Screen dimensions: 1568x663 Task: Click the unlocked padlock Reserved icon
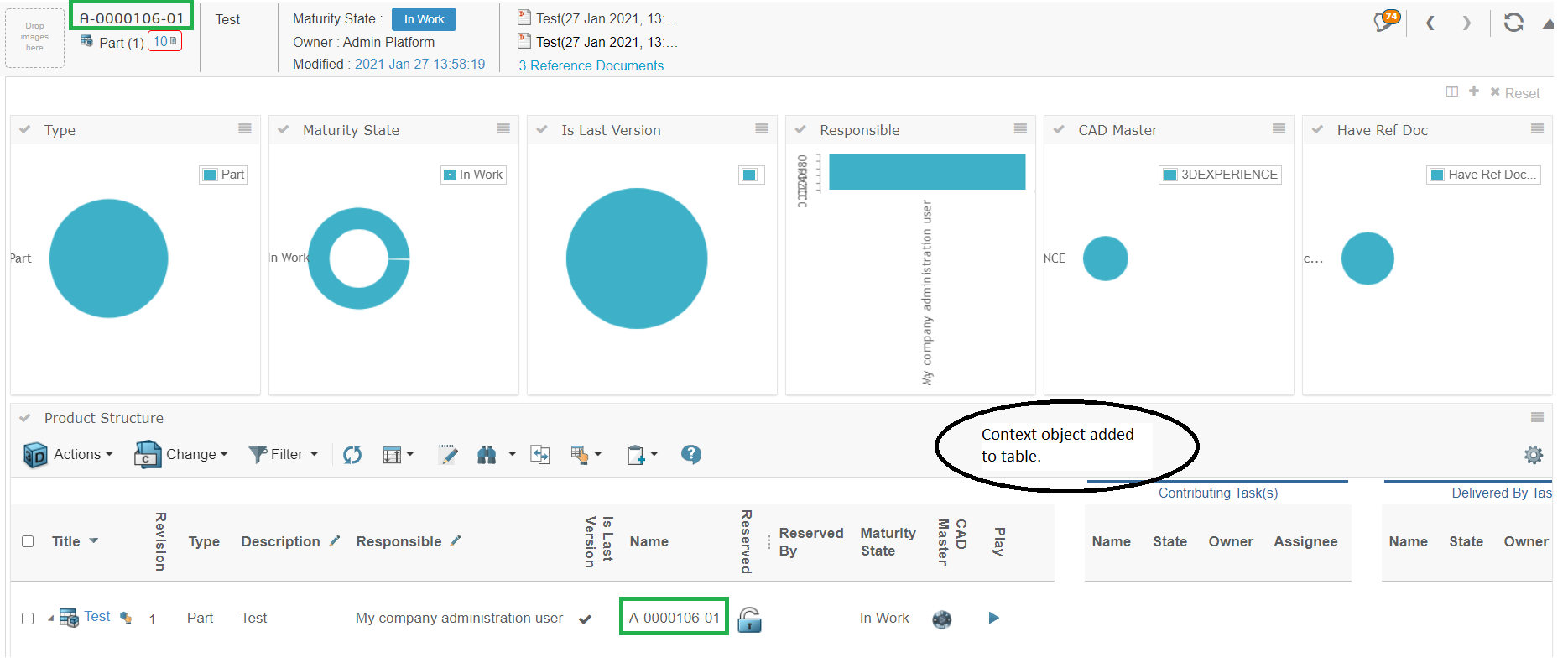pos(749,619)
